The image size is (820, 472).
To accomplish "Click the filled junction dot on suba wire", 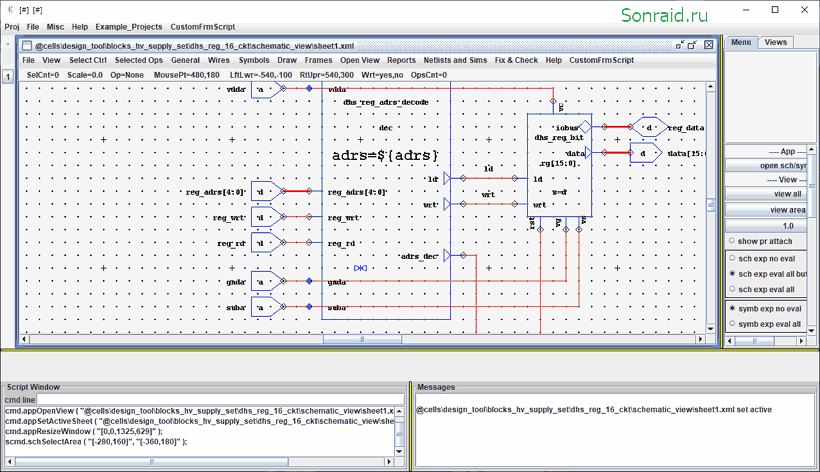I will point(309,307).
